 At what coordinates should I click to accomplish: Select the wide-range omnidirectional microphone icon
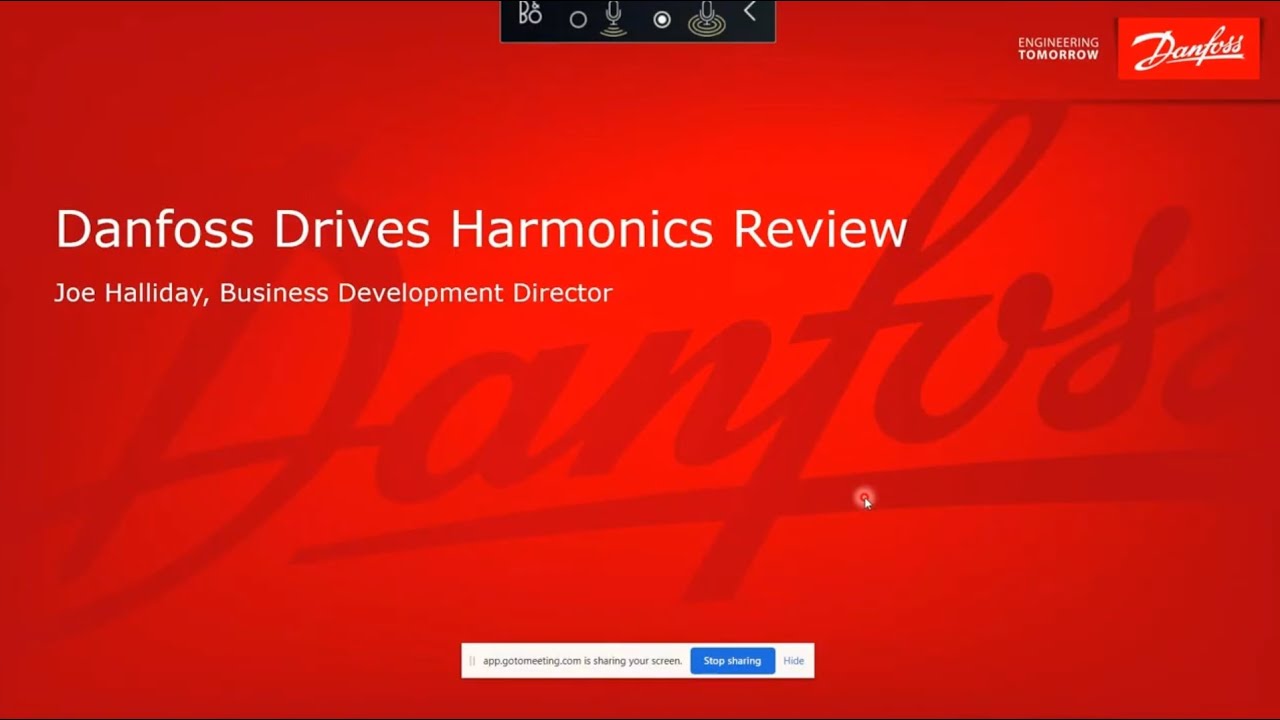(x=705, y=18)
